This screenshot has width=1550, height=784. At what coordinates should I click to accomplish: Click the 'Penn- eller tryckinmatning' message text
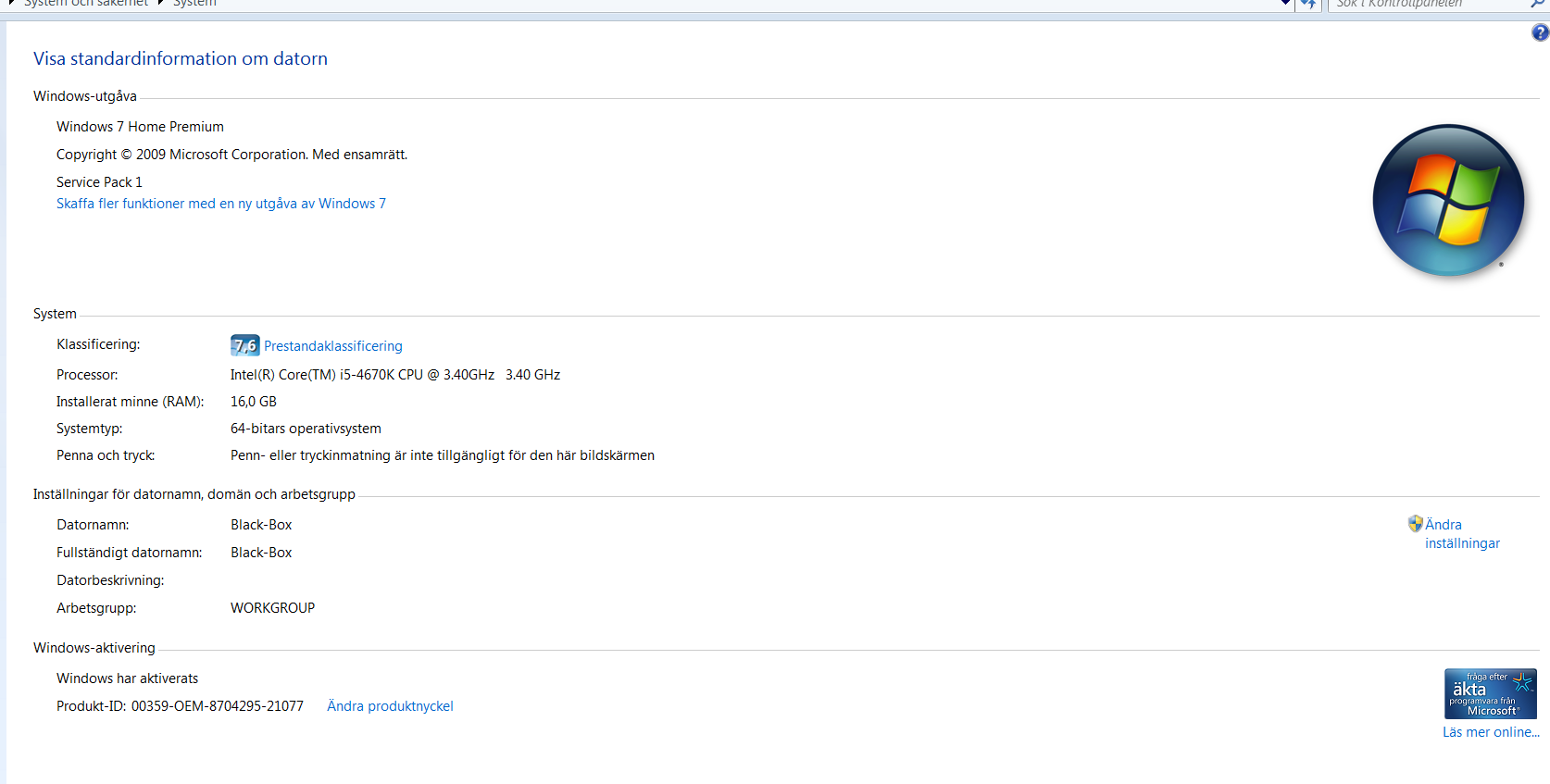click(x=443, y=455)
